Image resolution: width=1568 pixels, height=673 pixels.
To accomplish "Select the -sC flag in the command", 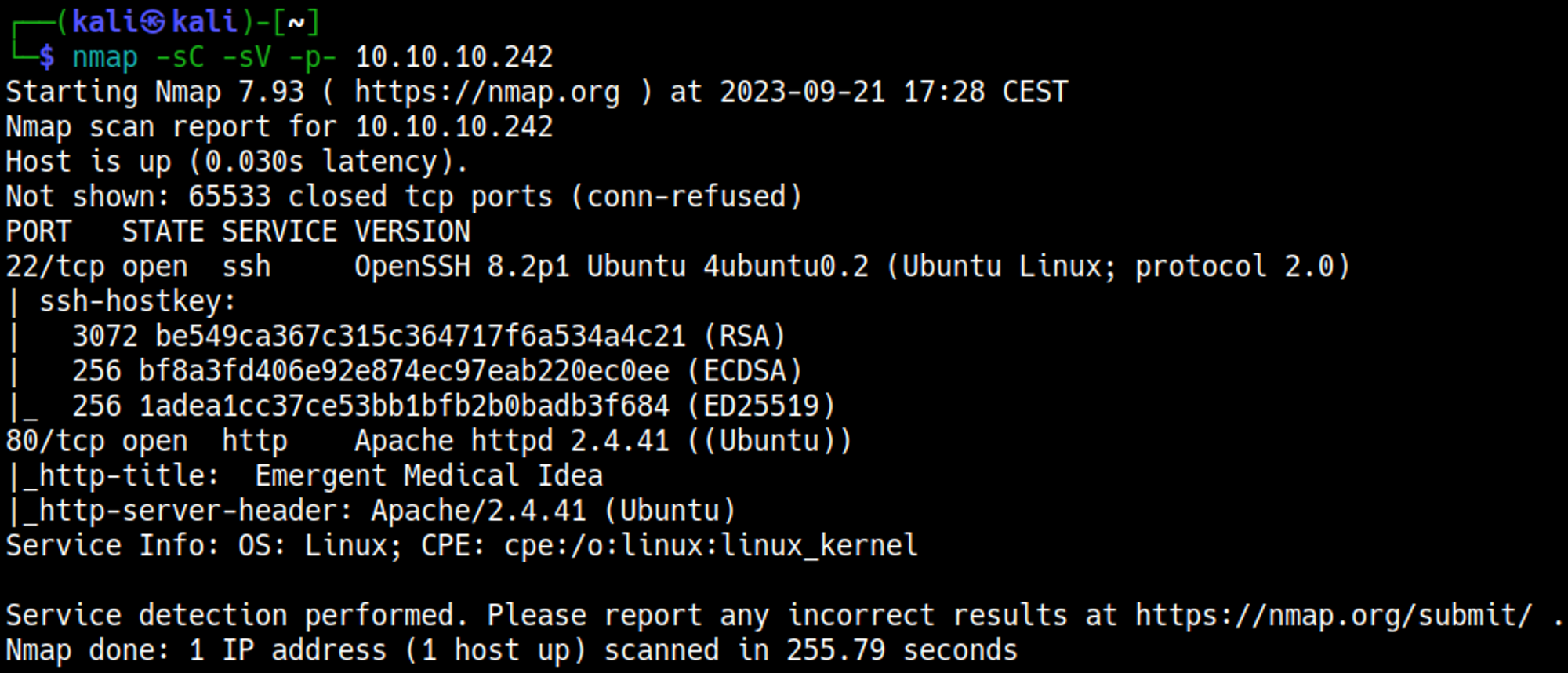I will point(180,57).
